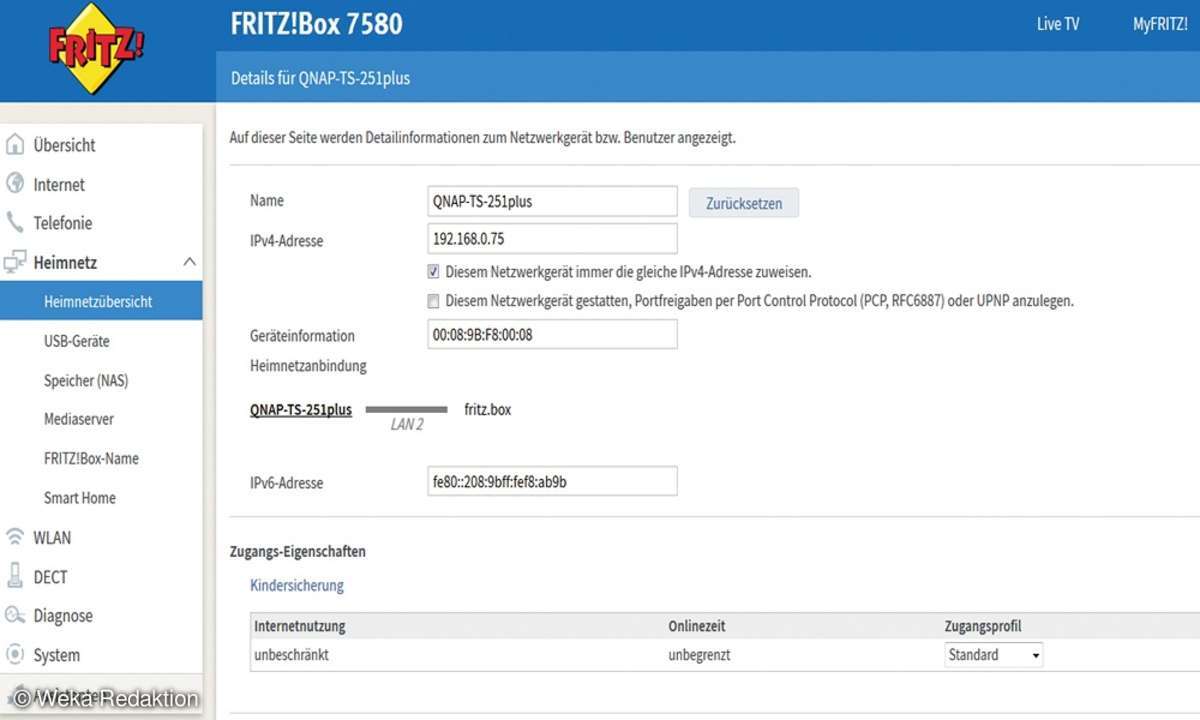This screenshot has height=720, width=1200.
Task: Click the Diagnose icon
Action: [15, 615]
